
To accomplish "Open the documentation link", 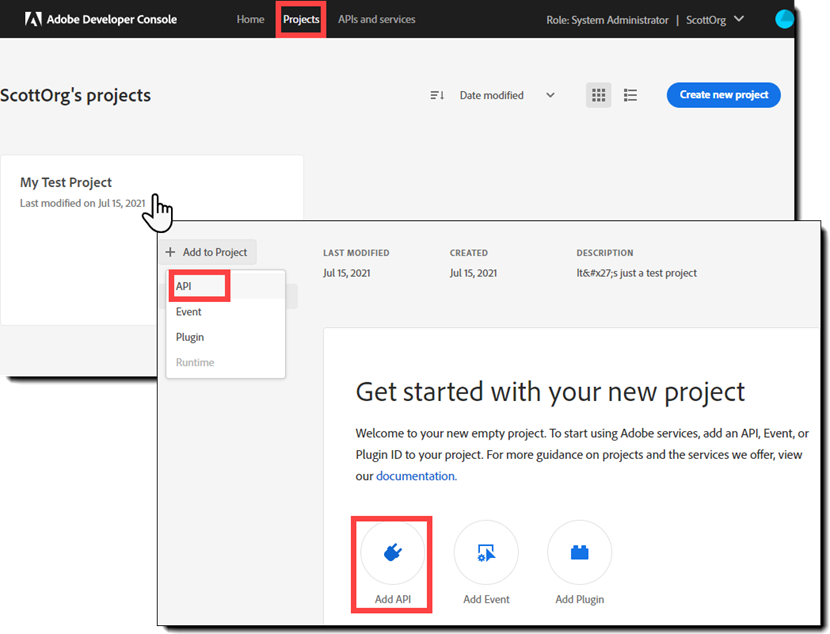I will pyautogui.click(x=416, y=476).
